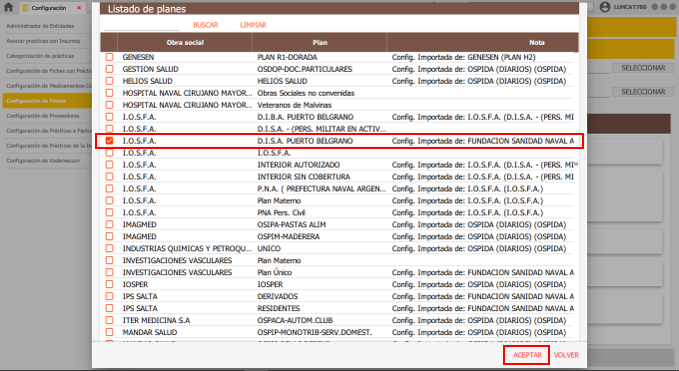The width and height of the screenshot is (679, 371).
Task: Check the IOSPER row checkbox
Action: tap(109, 284)
